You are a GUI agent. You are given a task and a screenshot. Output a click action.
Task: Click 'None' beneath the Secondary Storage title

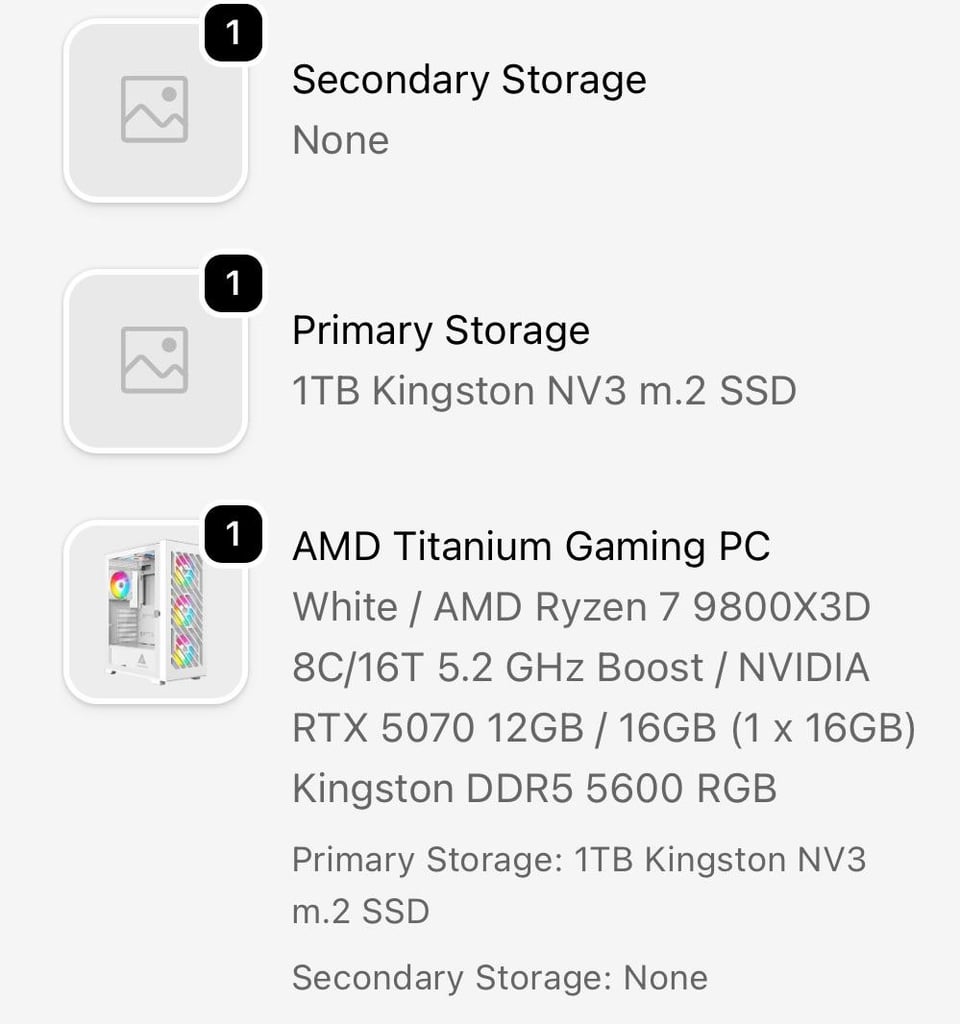pos(340,140)
